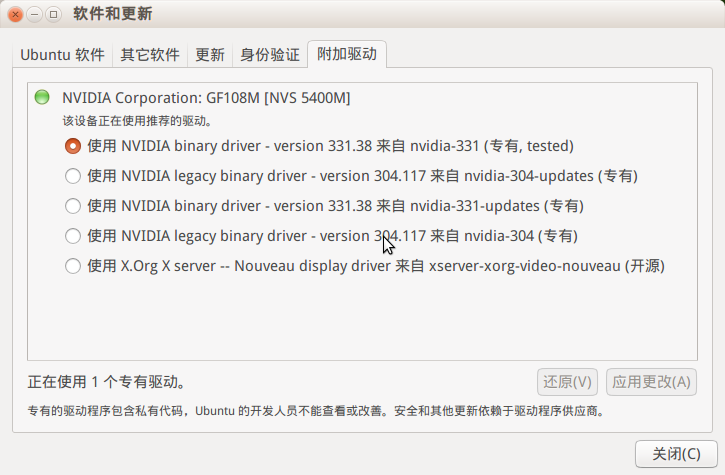725x475 pixels.
Task: Select the 附加驱动 tab
Action: point(347,54)
